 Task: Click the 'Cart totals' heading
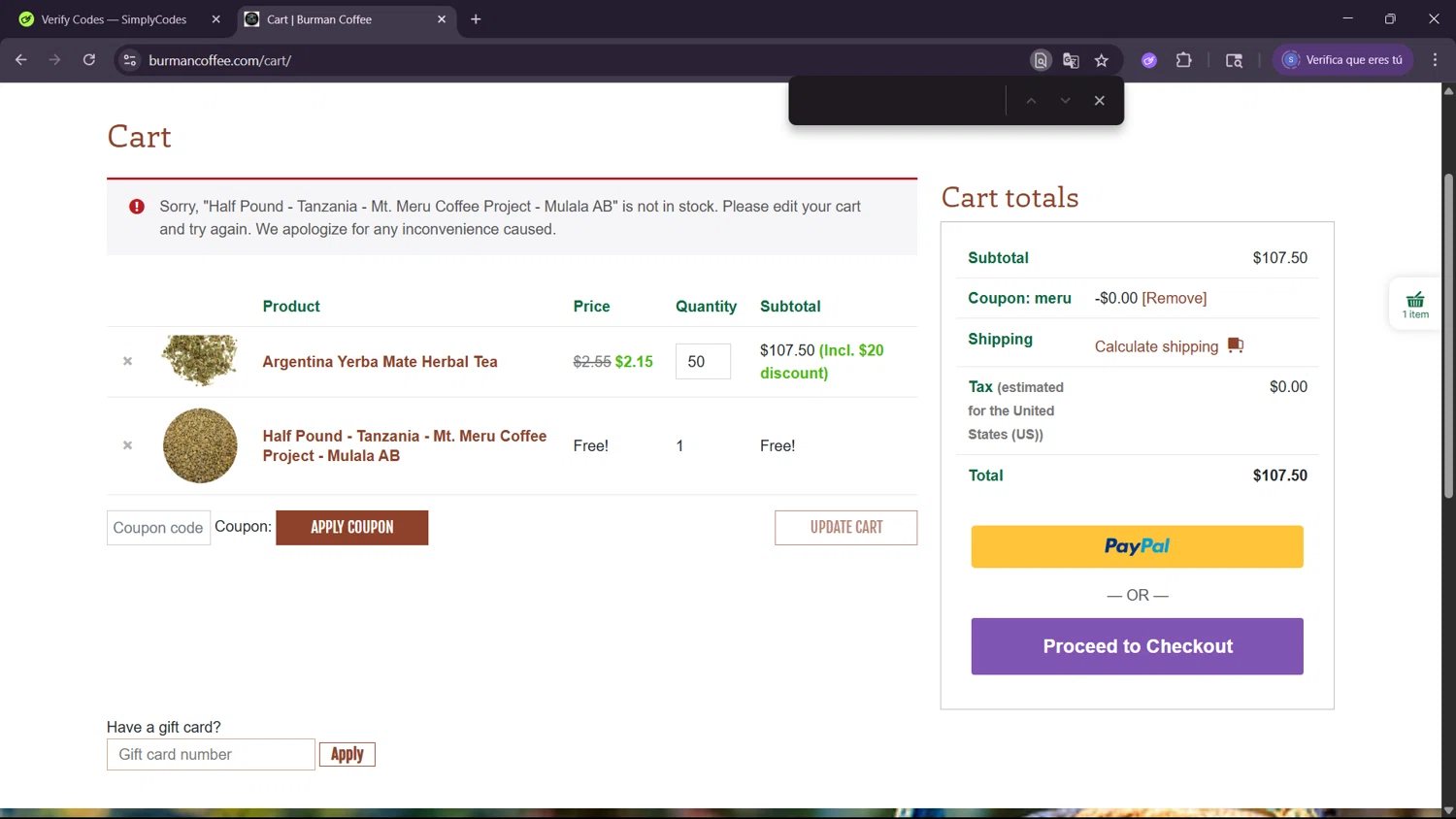click(1009, 197)
